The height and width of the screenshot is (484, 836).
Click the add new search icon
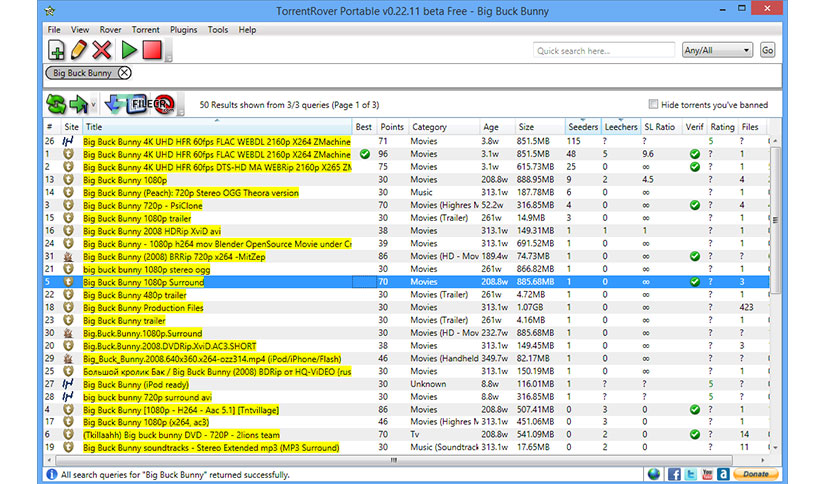click(56, 50)
